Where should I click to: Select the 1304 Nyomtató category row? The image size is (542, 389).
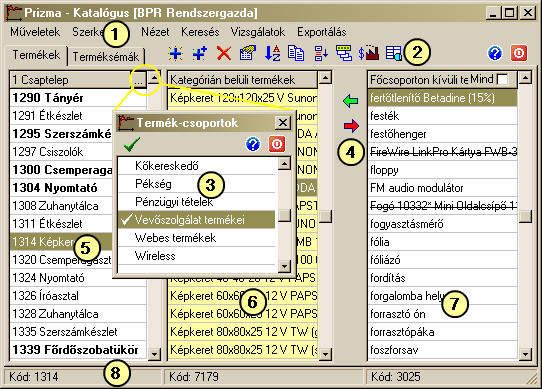[62, 188]
